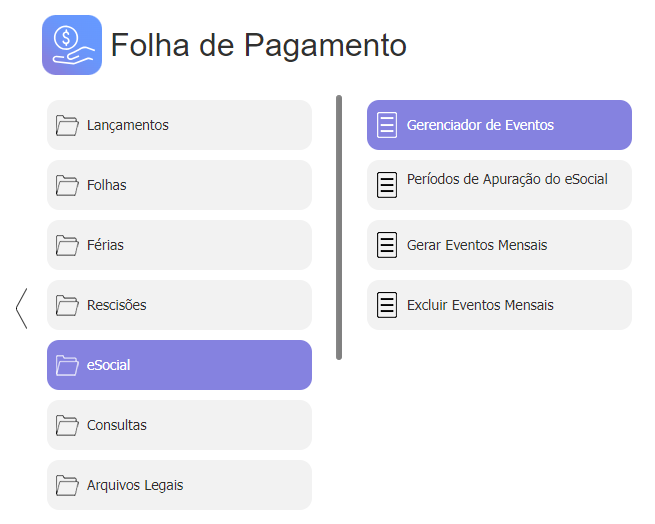Image resolution: width=655 pixels, height=524 pixels.
Task: Click the folder icon beside Lançamentos
Action: (67, 125)
